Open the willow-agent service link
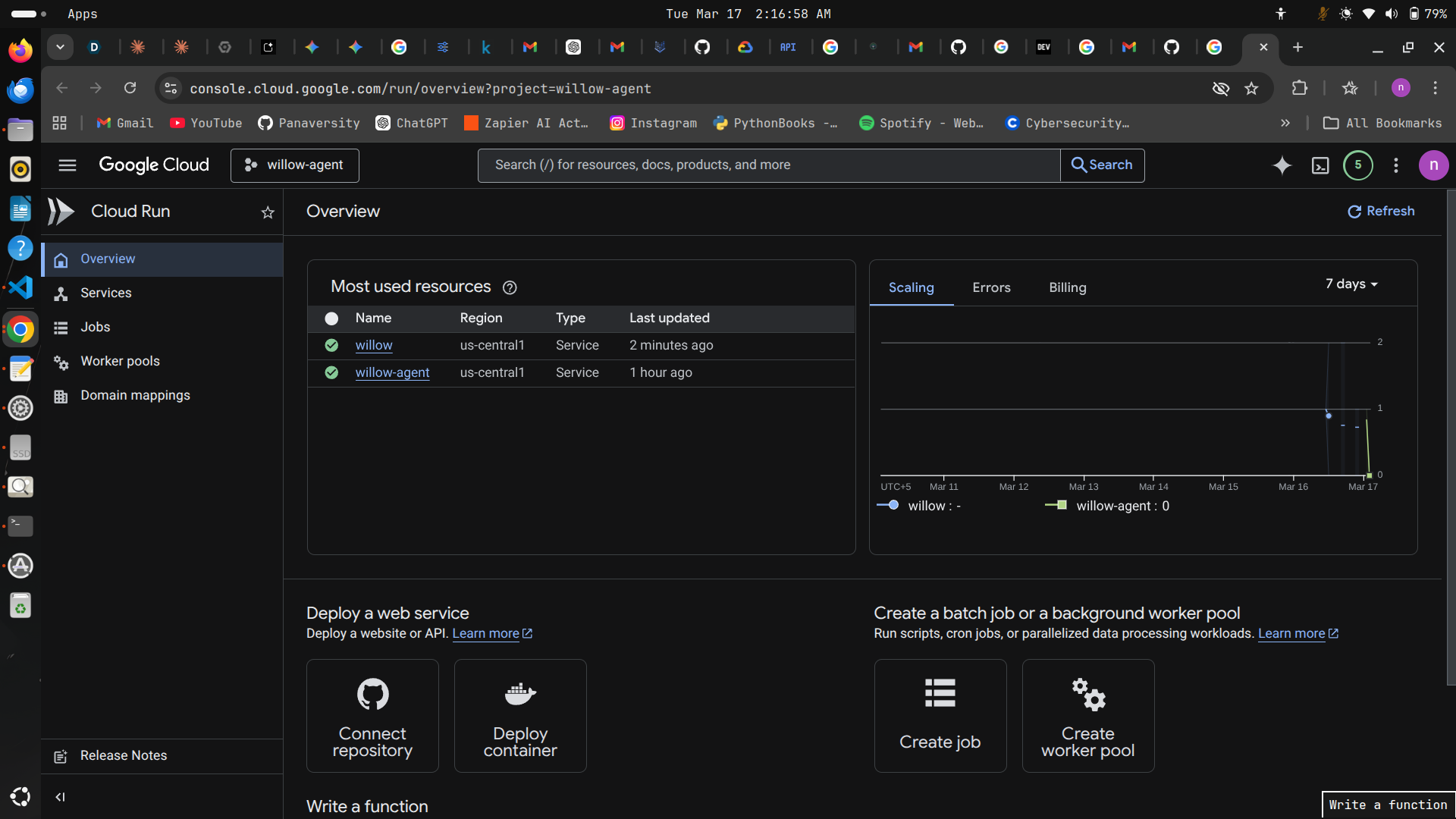 (392, 372)
